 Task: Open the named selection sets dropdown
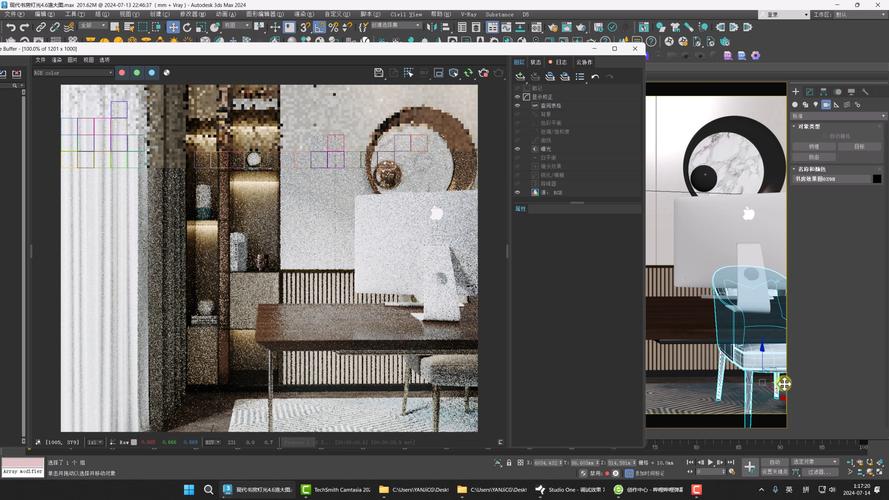point(396,26)
